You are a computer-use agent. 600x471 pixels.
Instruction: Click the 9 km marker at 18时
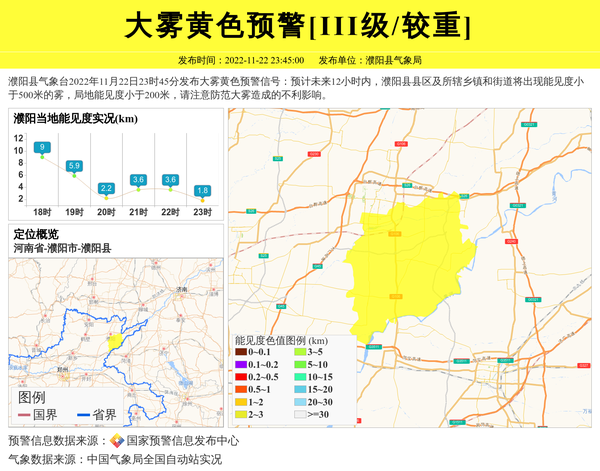pos(42,148)
